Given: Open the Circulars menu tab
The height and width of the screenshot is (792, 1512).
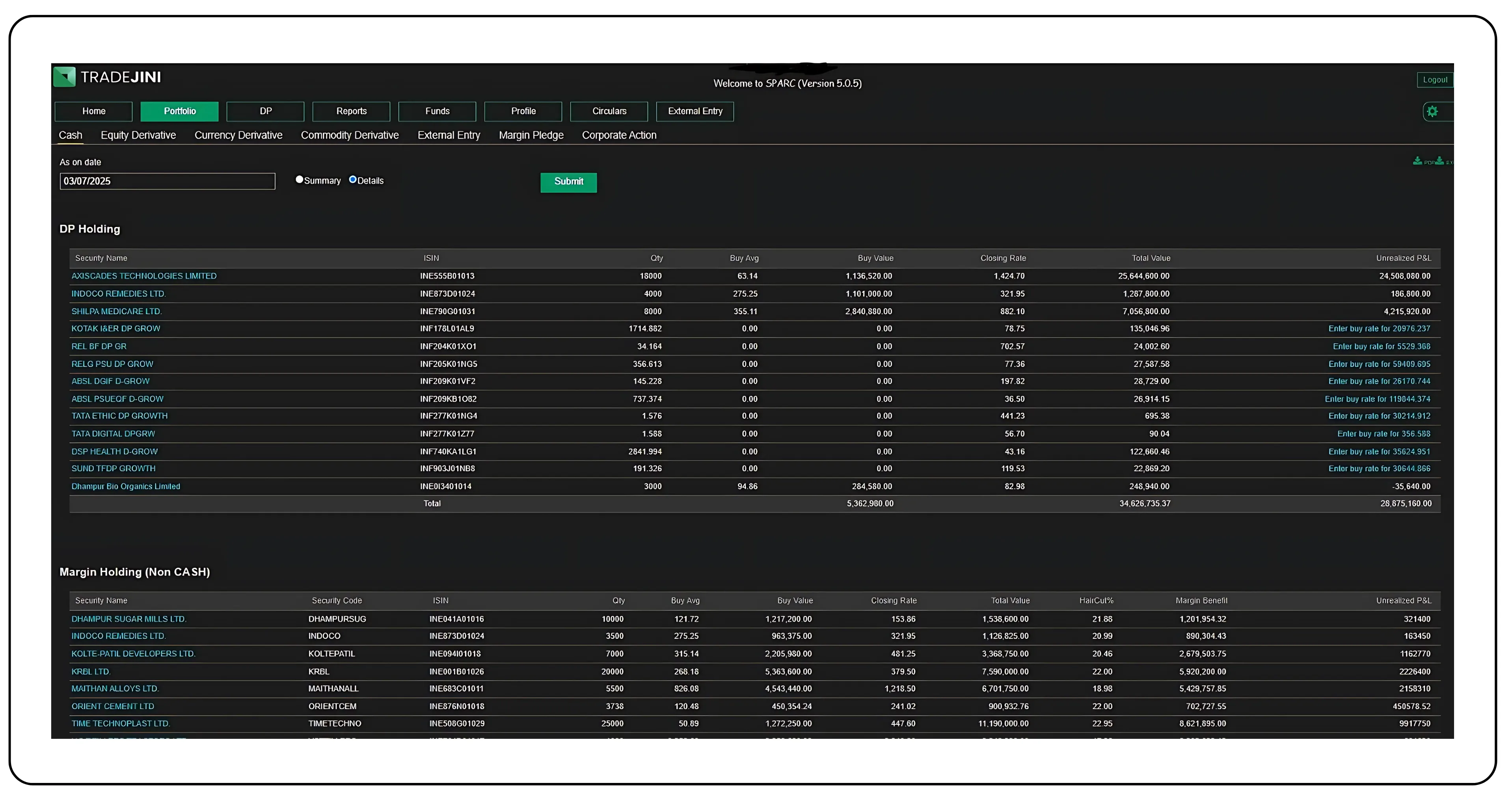Looking at the screenshot, I should tap(609, 112).
